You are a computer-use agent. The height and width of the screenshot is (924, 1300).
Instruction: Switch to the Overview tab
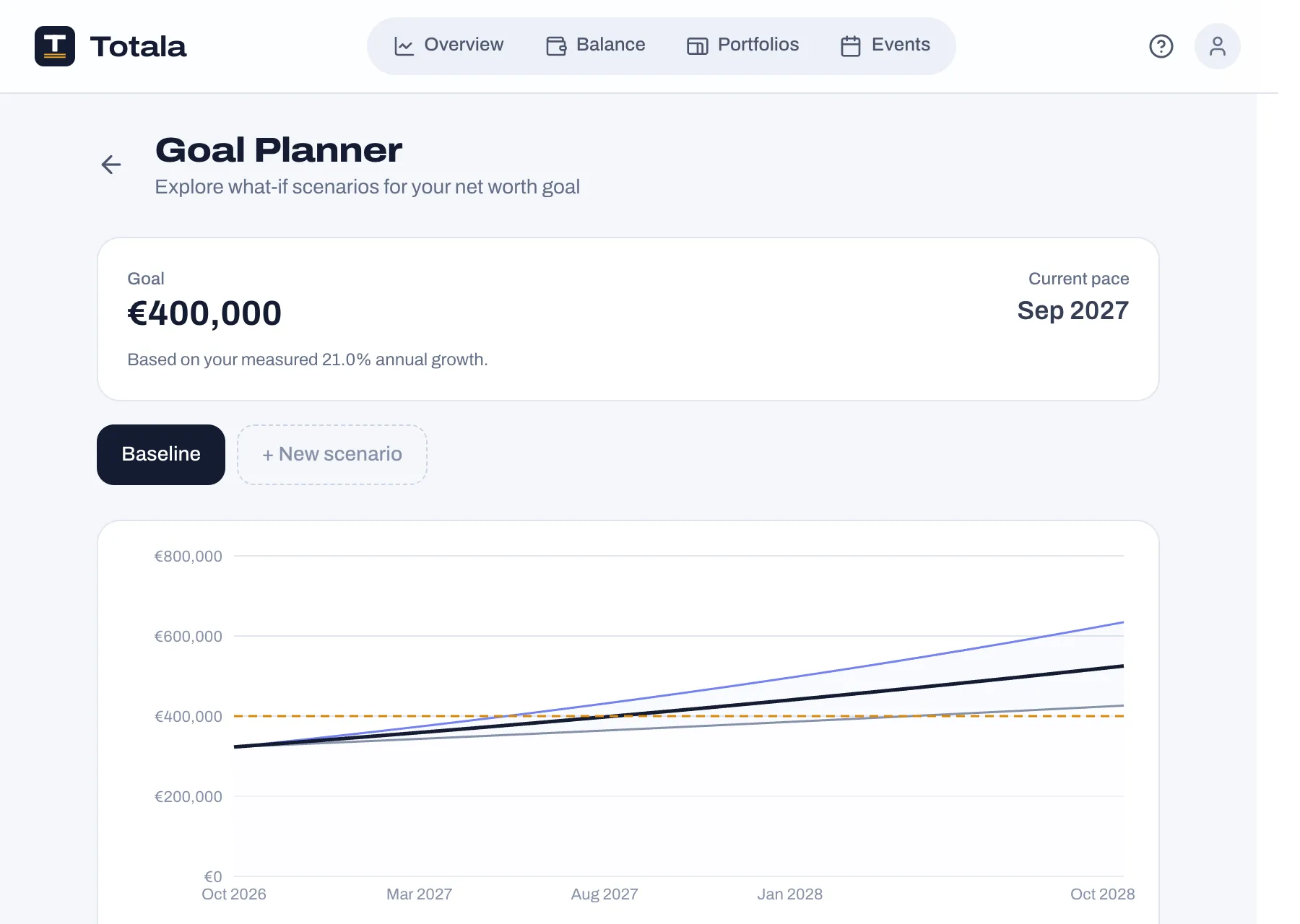448,45
